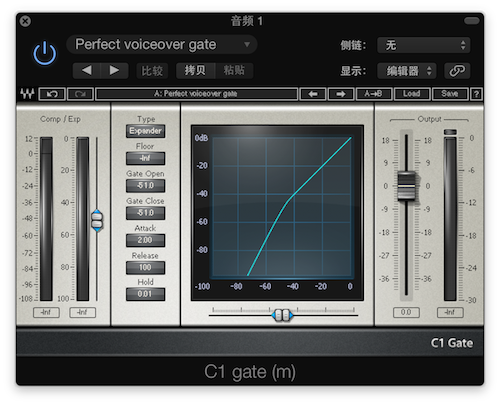Screen dimensions: 500x405
Task: Click the 比较 compare button
Action: pos(152,71)
